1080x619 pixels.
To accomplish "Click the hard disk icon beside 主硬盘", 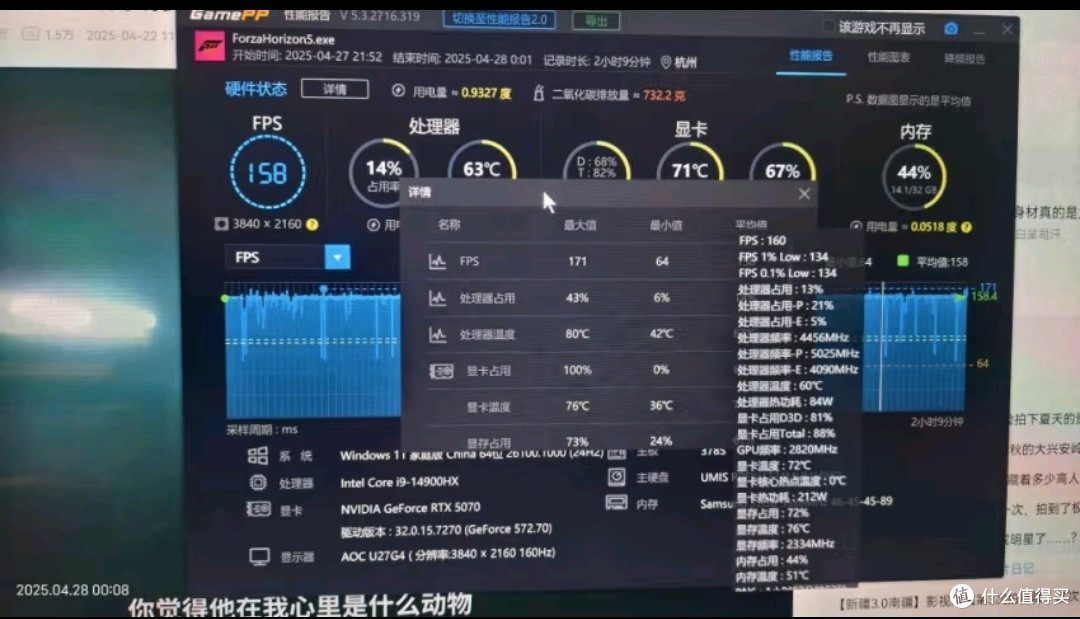I will (x=616, y=476).
